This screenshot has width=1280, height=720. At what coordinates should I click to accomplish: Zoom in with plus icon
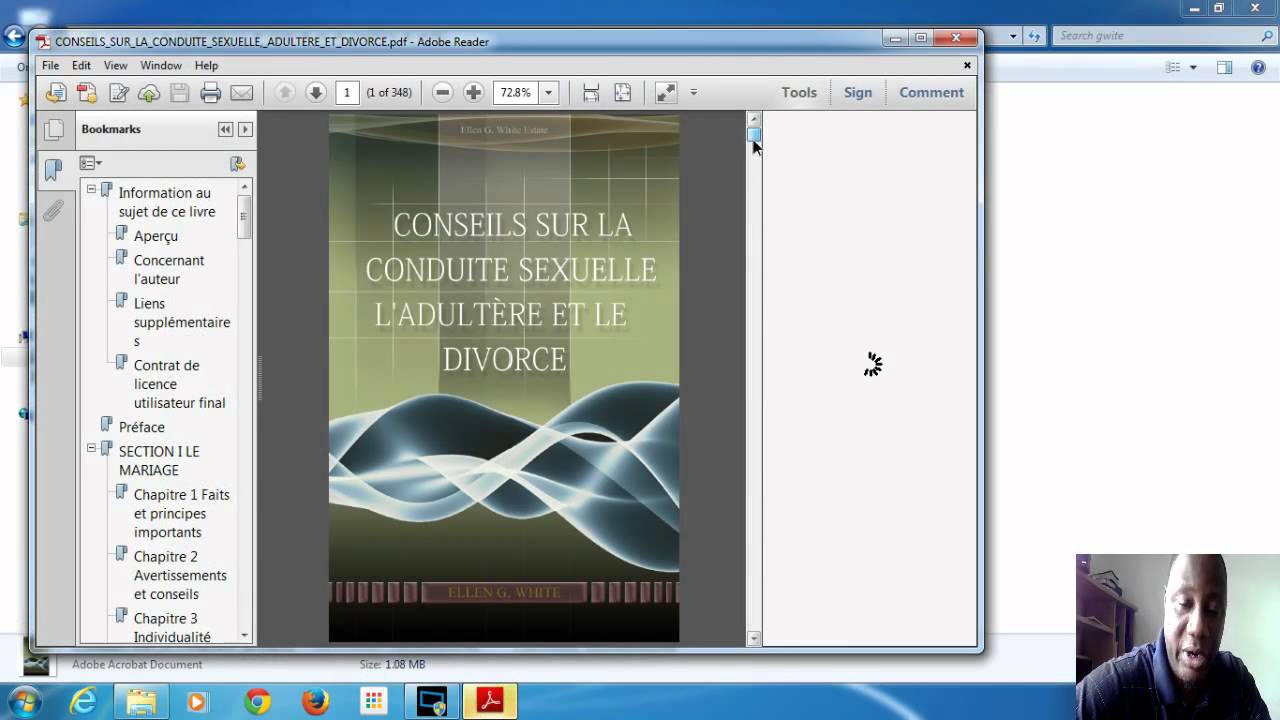(474, 92)
